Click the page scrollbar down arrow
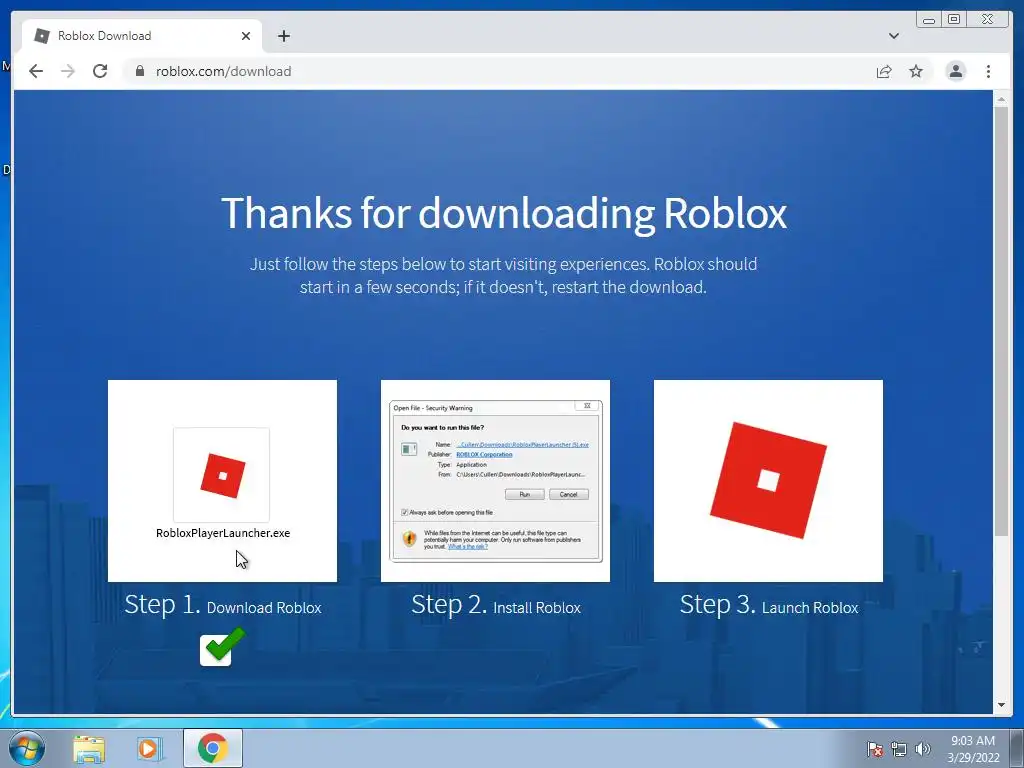1024x768 pixels. [1001, 705]
